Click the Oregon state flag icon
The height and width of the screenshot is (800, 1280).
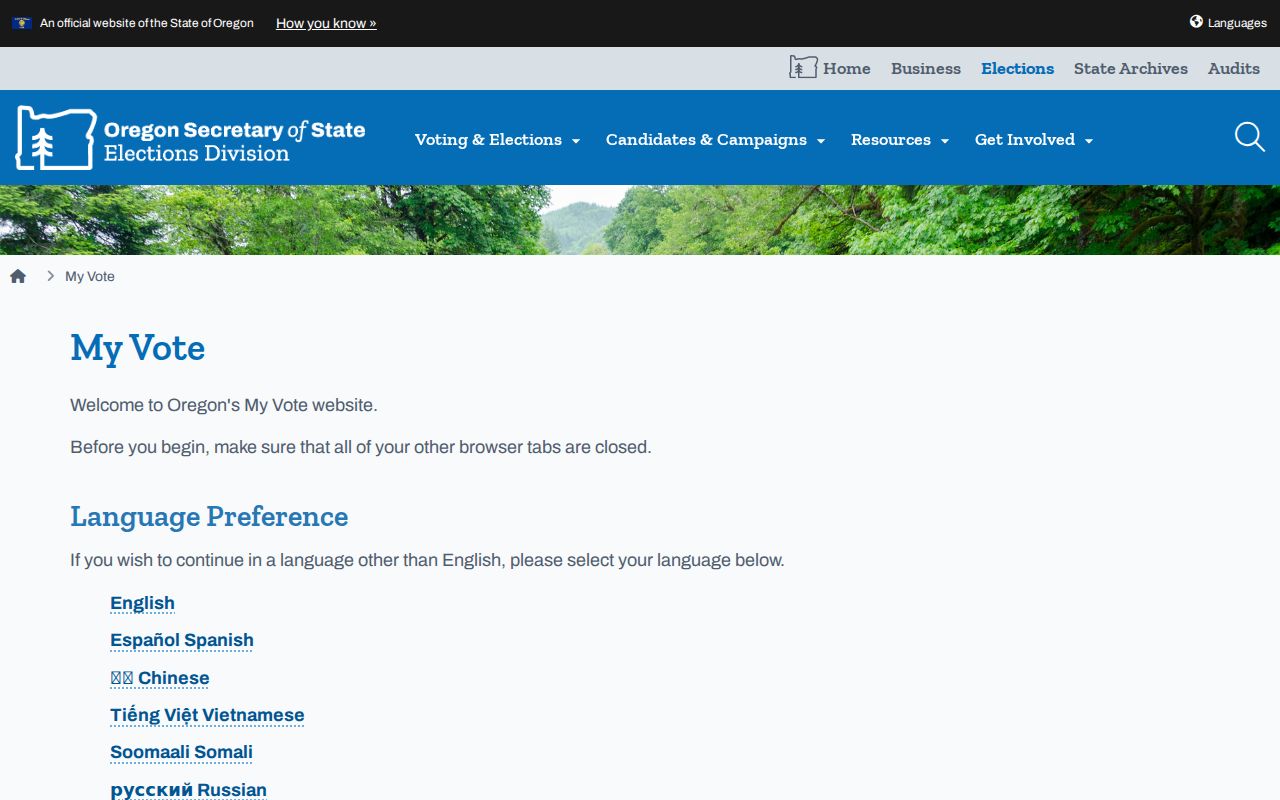[x=22, y=23]
